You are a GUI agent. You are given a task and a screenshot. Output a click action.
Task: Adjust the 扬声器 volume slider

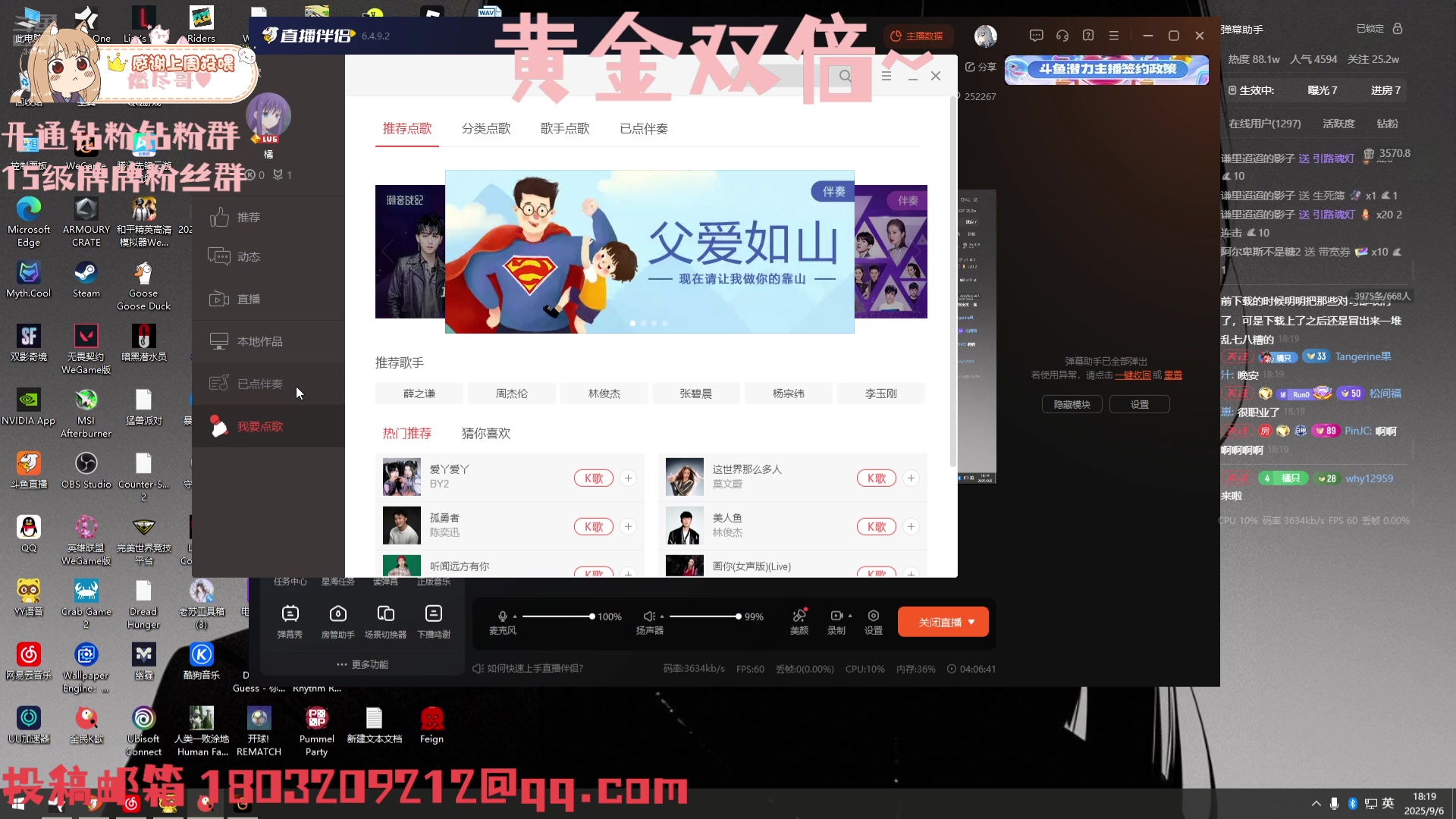point(704,617)
